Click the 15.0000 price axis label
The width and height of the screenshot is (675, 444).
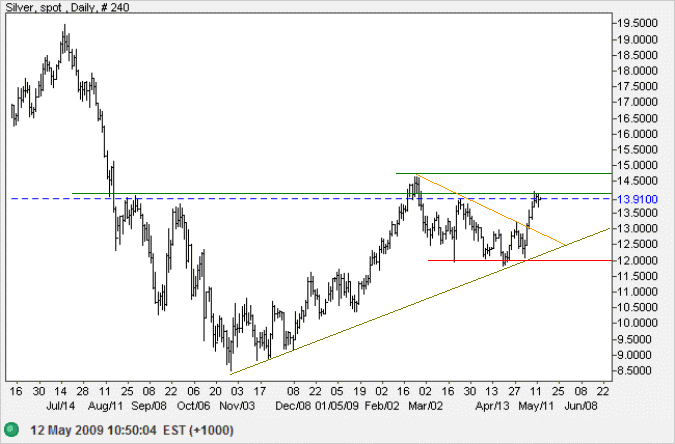(637, 165)
